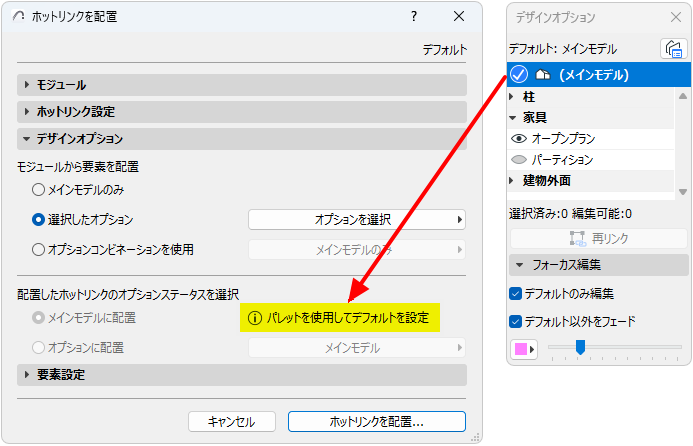Click the デフォルト: メインモデル label
The width and height of the screenshot is (693, 446).
click(563, 49)
